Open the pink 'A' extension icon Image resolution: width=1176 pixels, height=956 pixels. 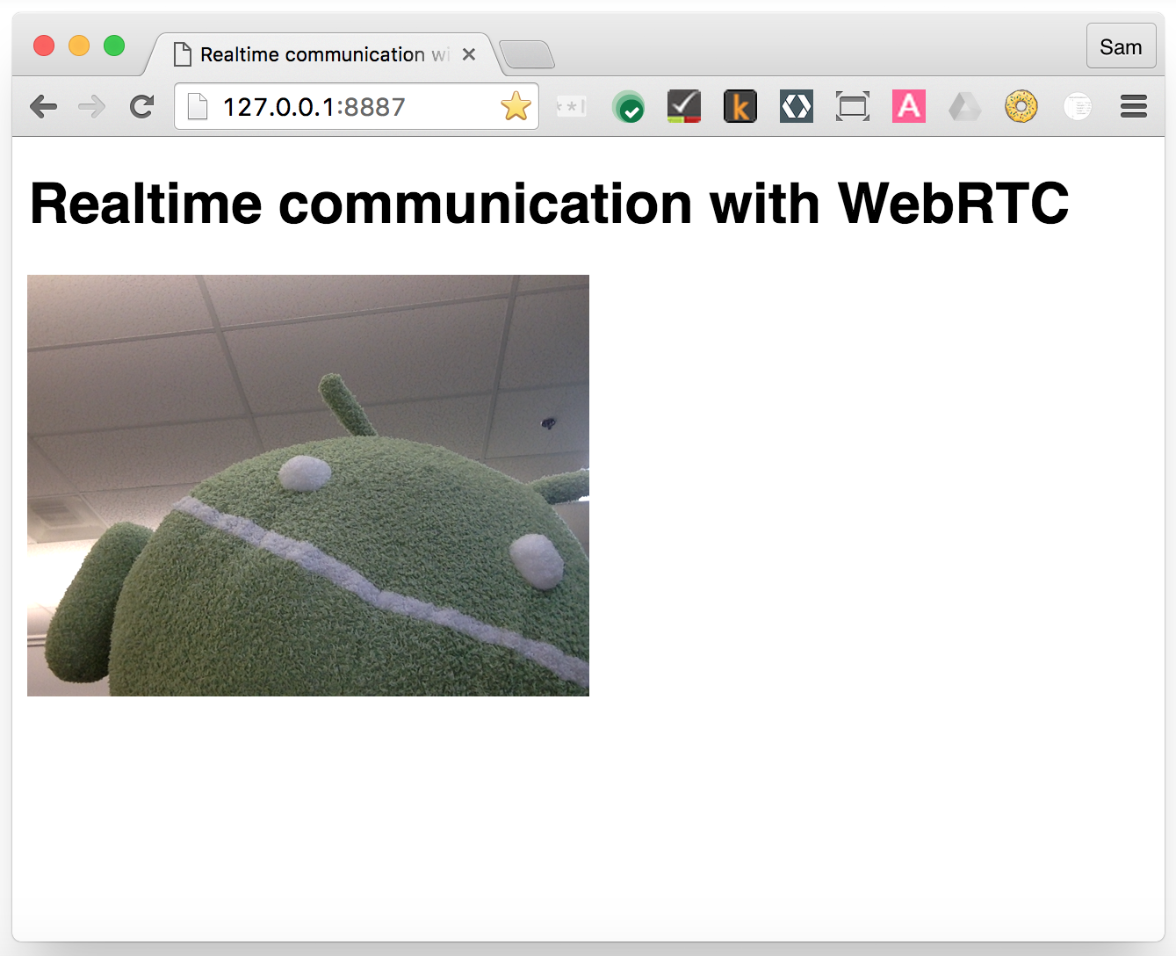click(908, 106)
